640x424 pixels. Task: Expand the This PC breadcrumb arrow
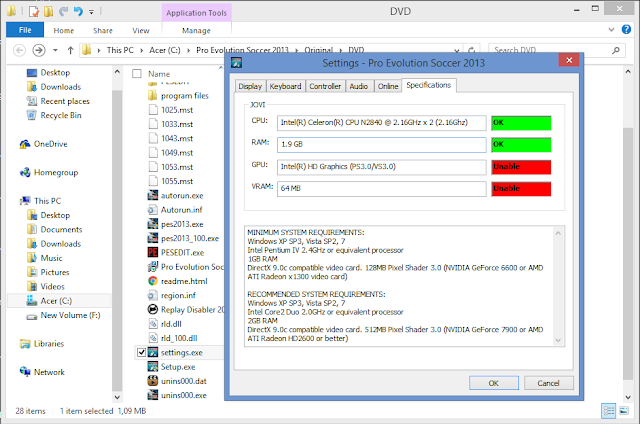pyautogui.click(x=141, y=50)
